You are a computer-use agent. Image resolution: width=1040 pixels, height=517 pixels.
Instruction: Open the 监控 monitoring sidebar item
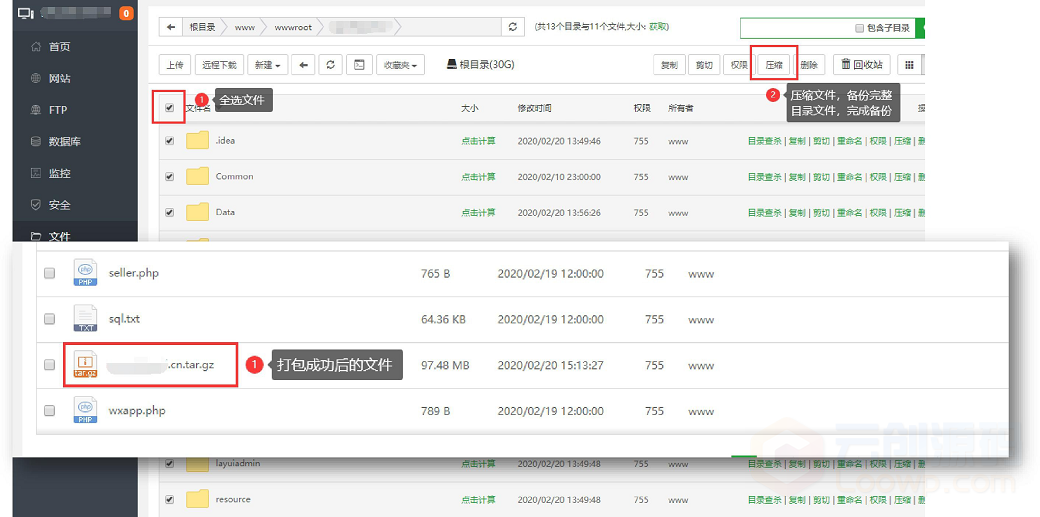[59, 173]
